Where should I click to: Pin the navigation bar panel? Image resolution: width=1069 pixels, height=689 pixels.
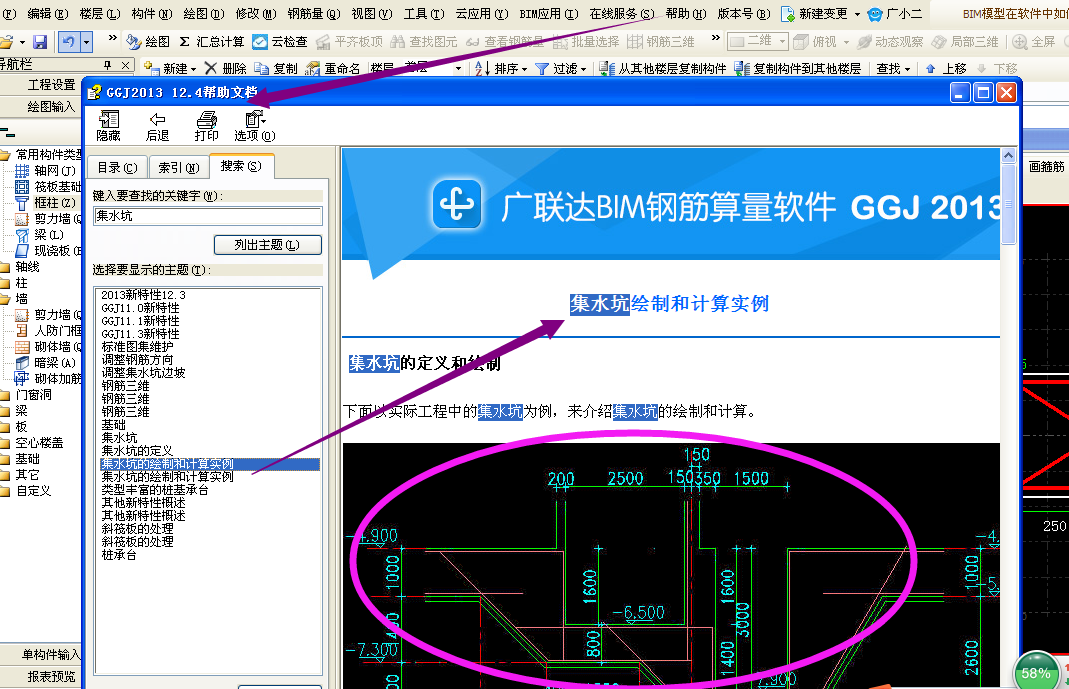108,65
